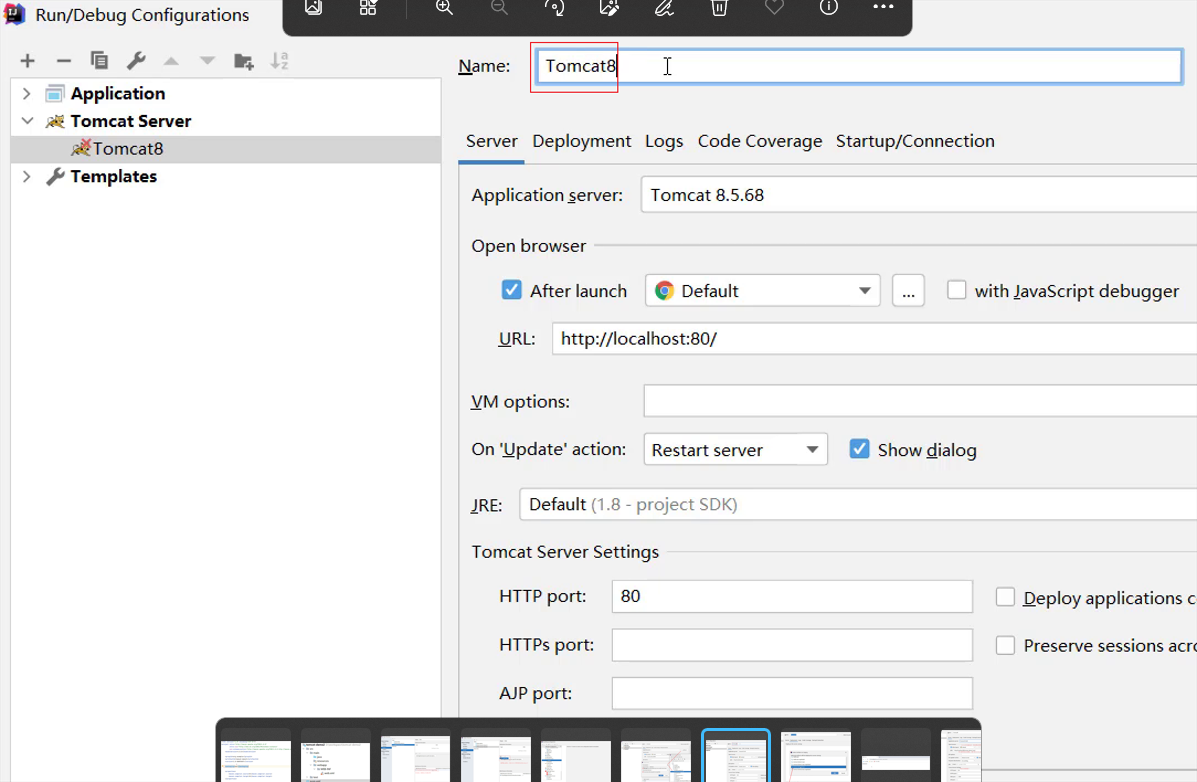Open the image gallery icon in viewer toolbar
This screenshot has width=1197, height=782.
[313, 8]
